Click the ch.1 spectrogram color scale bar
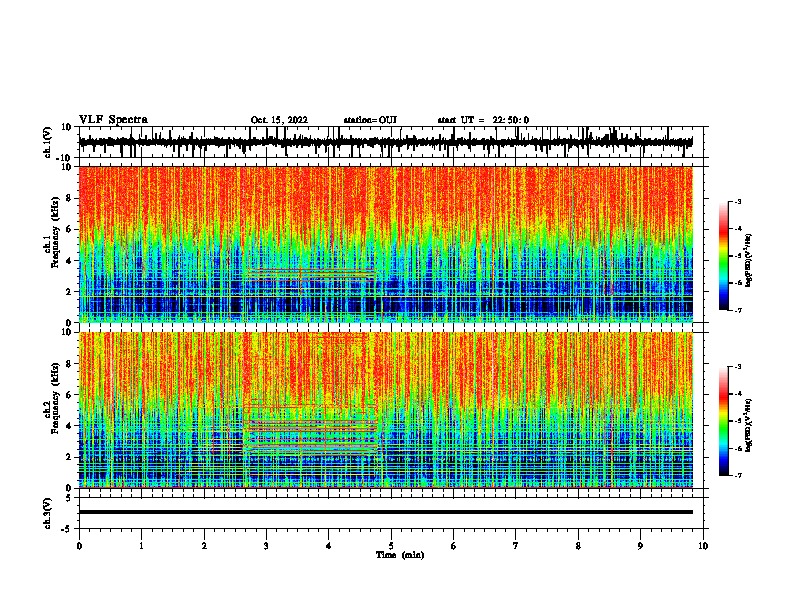The height and width of the screenshot is (612, 792). (723, 256)
